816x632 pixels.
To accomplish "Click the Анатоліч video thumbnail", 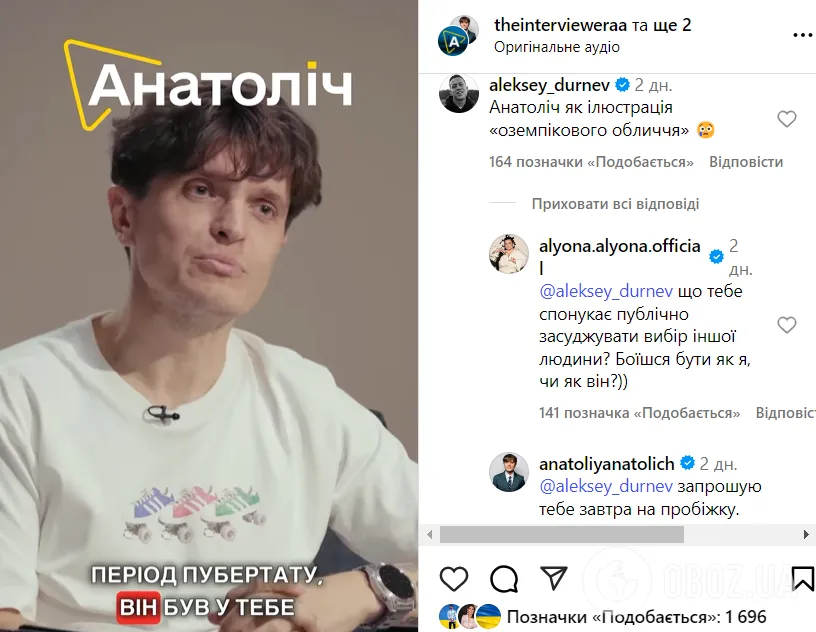I will tap(209, 316).
